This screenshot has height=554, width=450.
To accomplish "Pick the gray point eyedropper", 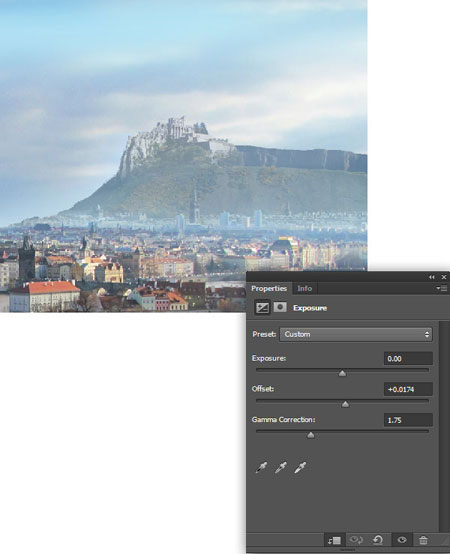I will click(281, 467).
